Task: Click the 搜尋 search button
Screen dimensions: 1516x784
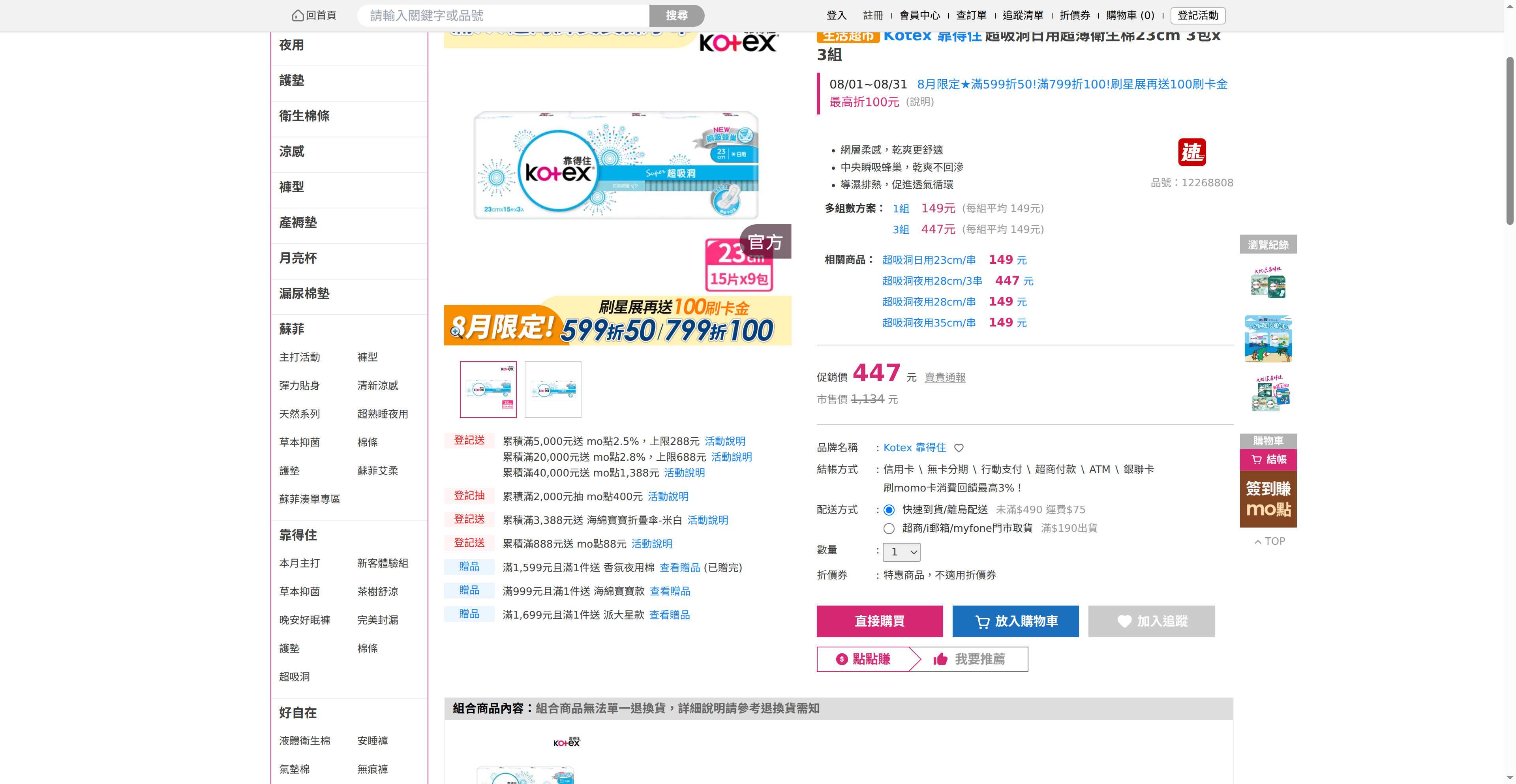Action: pyautogui.click(x=677, y=16)
